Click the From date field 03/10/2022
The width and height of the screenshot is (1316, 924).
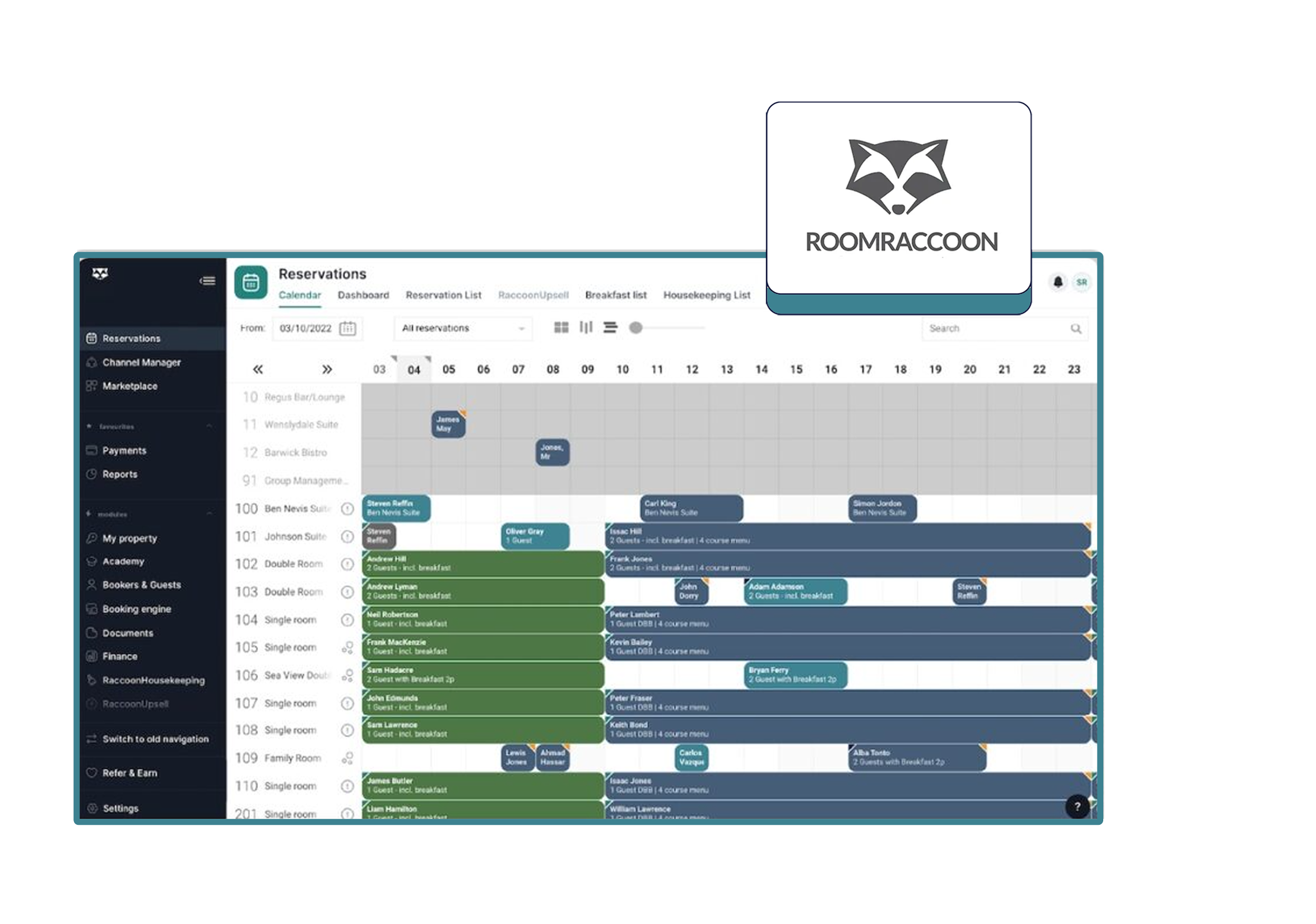[317, 328]
